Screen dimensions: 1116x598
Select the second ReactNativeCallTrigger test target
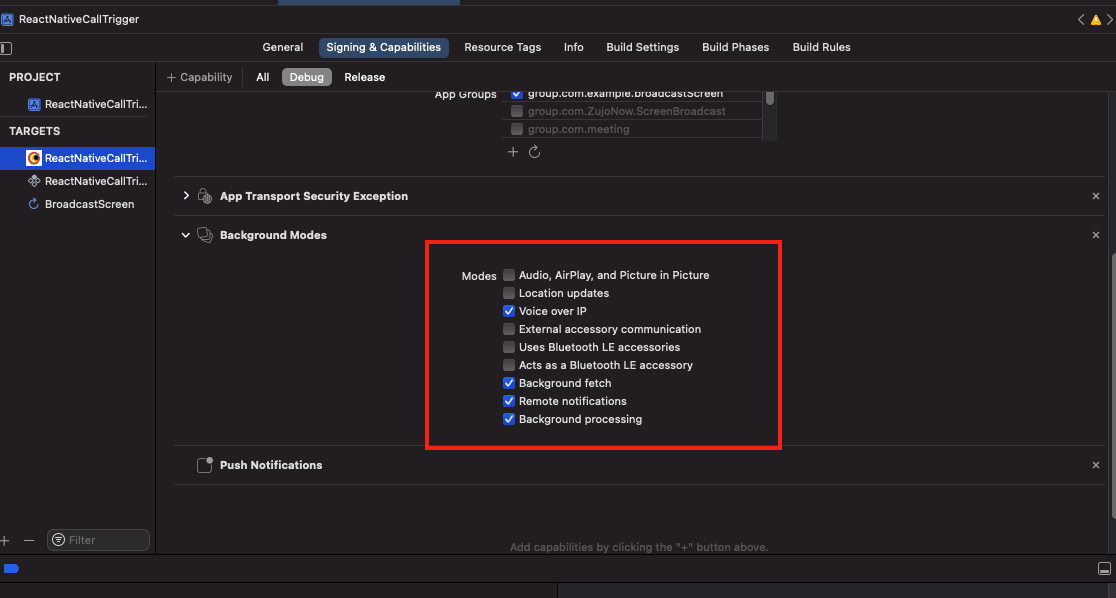88,182
